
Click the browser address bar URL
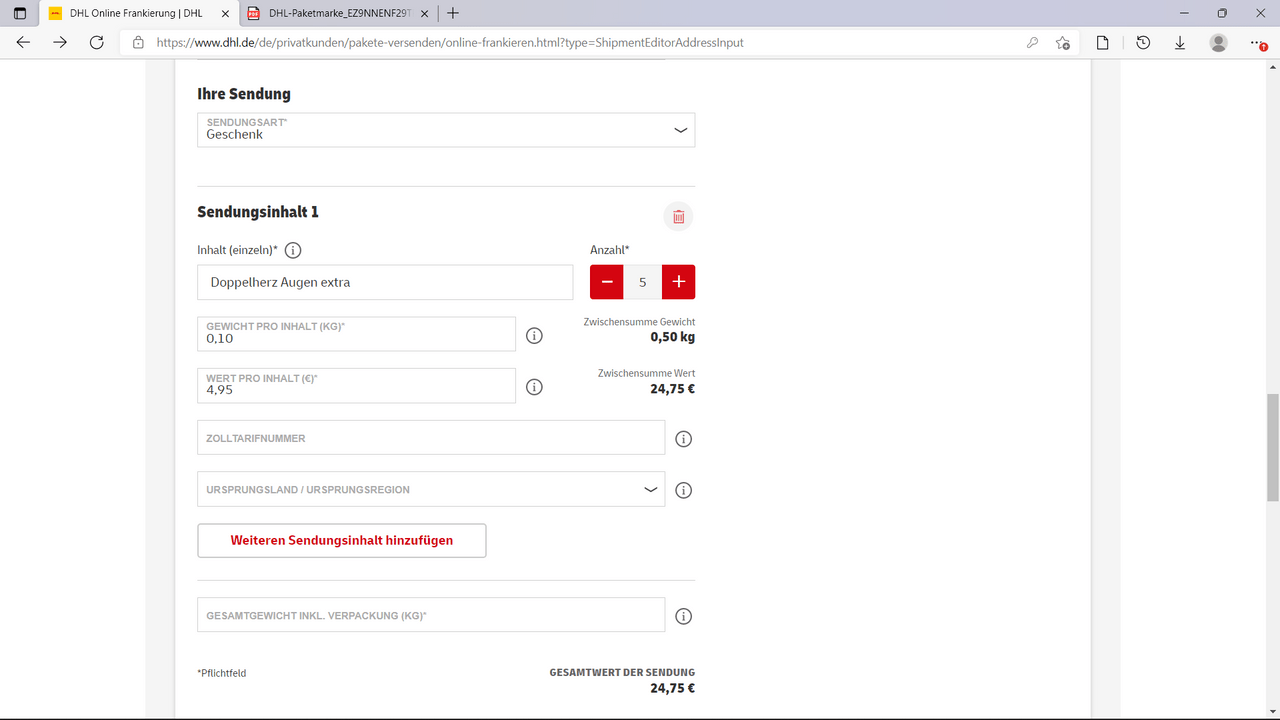(x=450, y=43)
